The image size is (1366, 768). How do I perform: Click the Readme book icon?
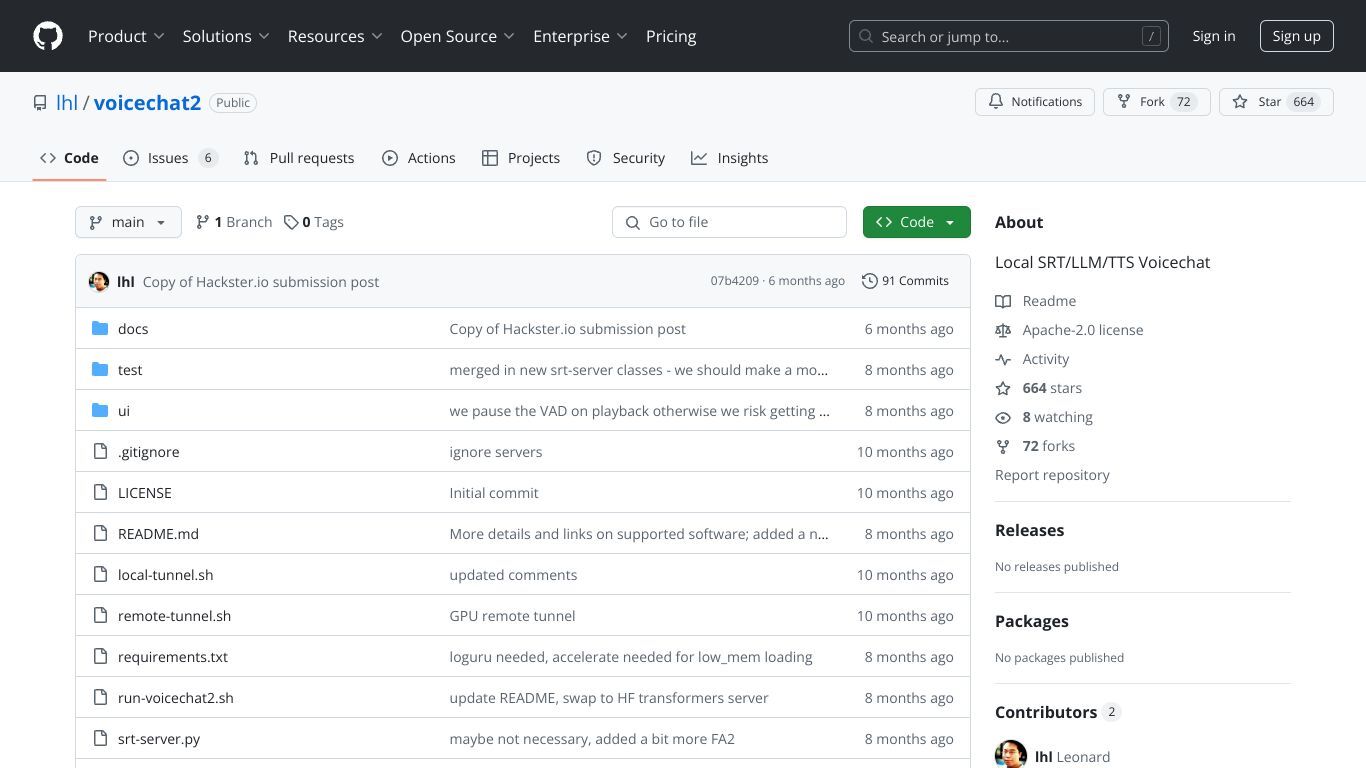coord(1003,301)
